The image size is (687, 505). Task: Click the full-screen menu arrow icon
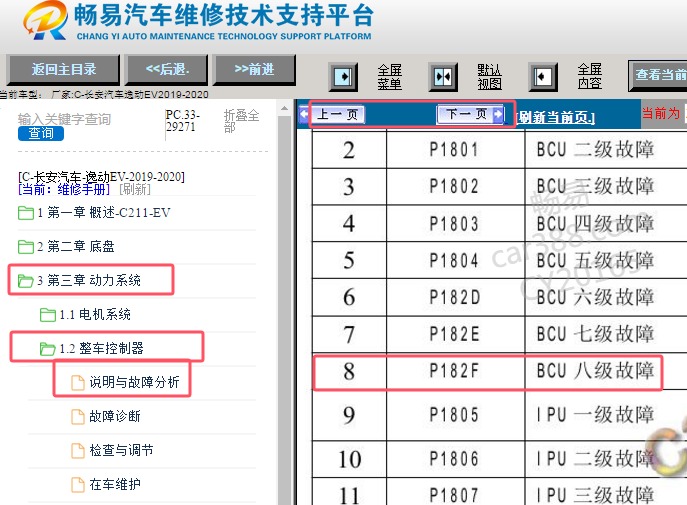tap(343, 77)
